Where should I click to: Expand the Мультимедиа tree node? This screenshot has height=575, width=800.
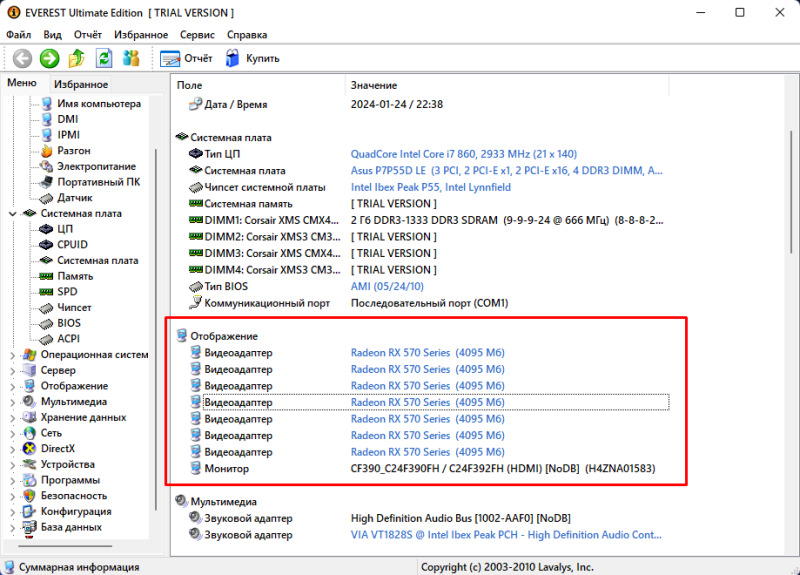pyautogui.click(x=12, y=402)
